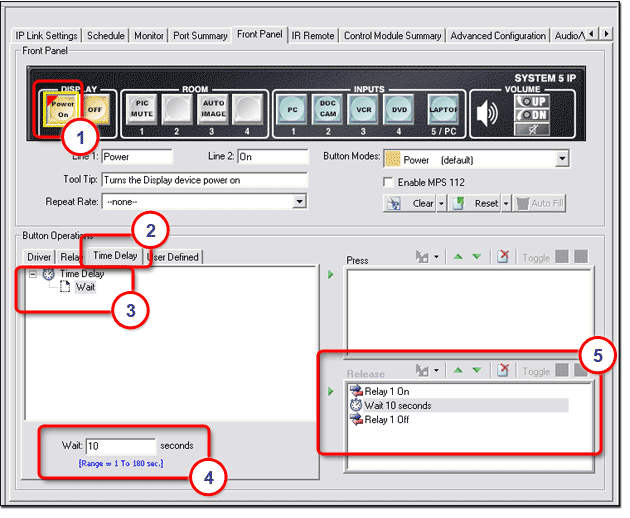Click the Display OFF button
The image size is (630, 518).
(x=95, y=108)
